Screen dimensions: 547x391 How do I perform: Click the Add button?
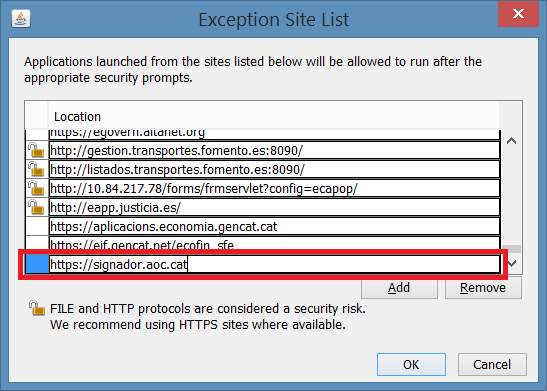pos(399,288)
